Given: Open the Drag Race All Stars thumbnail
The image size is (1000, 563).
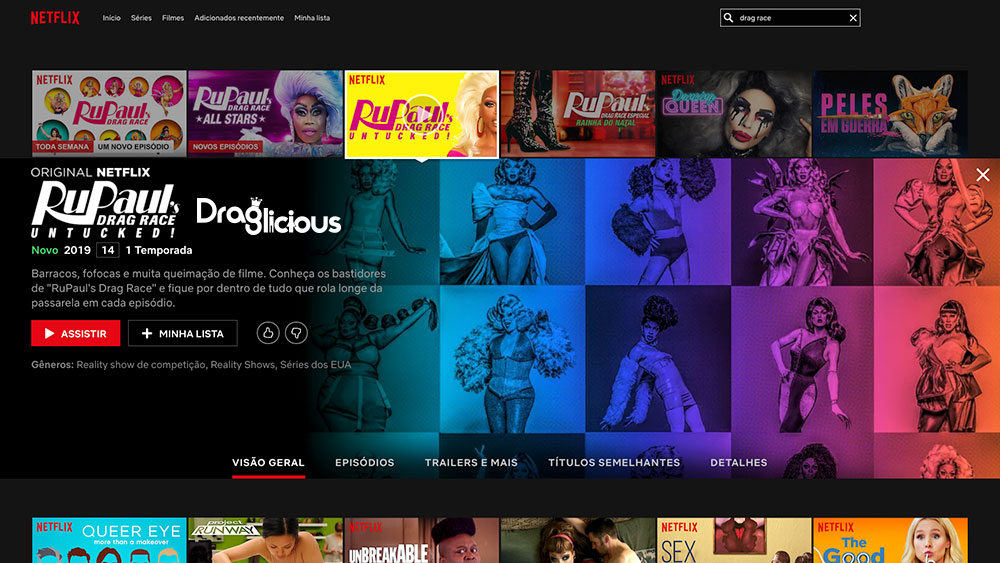Looking at the screenshot, I should coord(265,113).
